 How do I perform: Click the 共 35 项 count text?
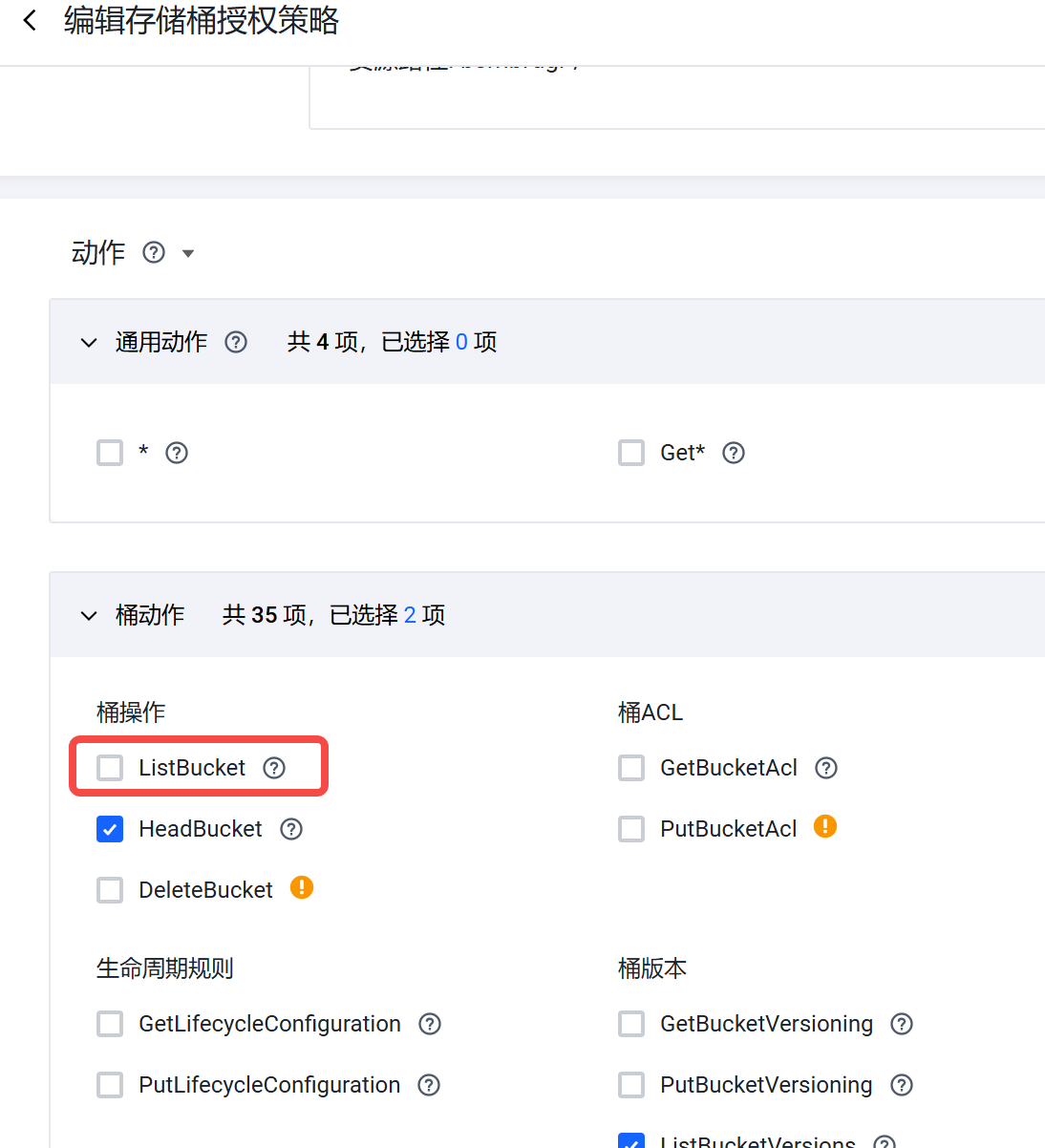[x=265, y=615]
